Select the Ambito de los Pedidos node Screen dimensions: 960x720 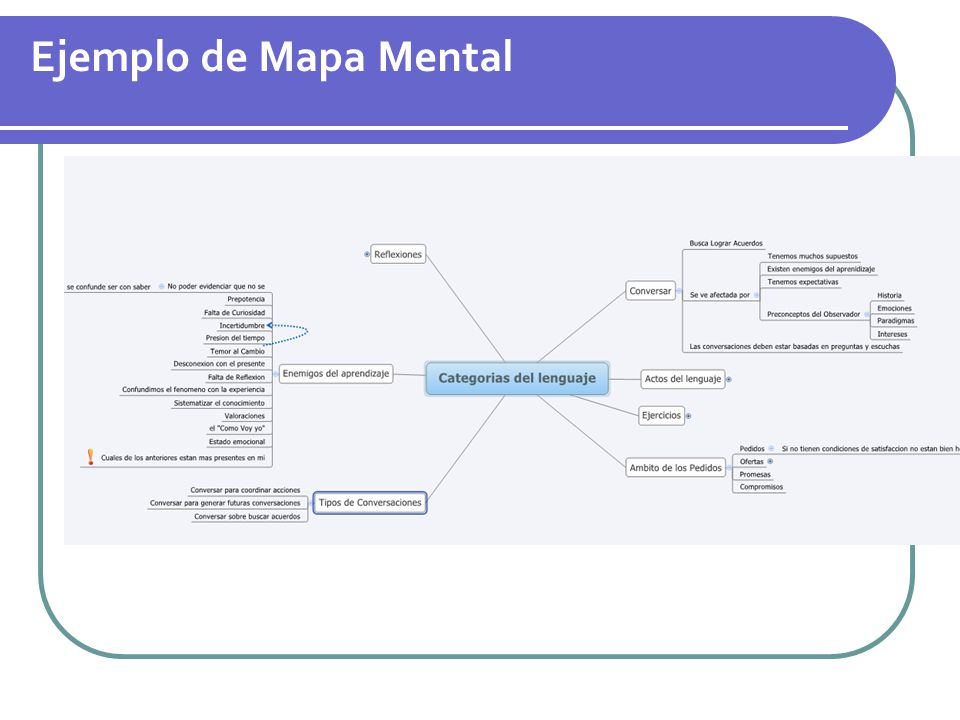click(675, 468)
